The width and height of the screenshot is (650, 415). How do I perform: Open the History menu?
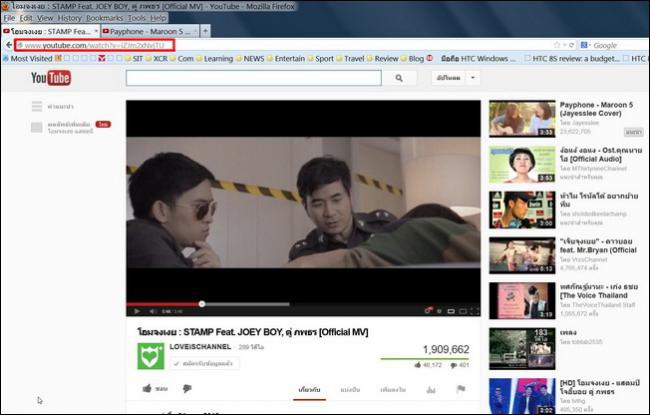(69, 18)
